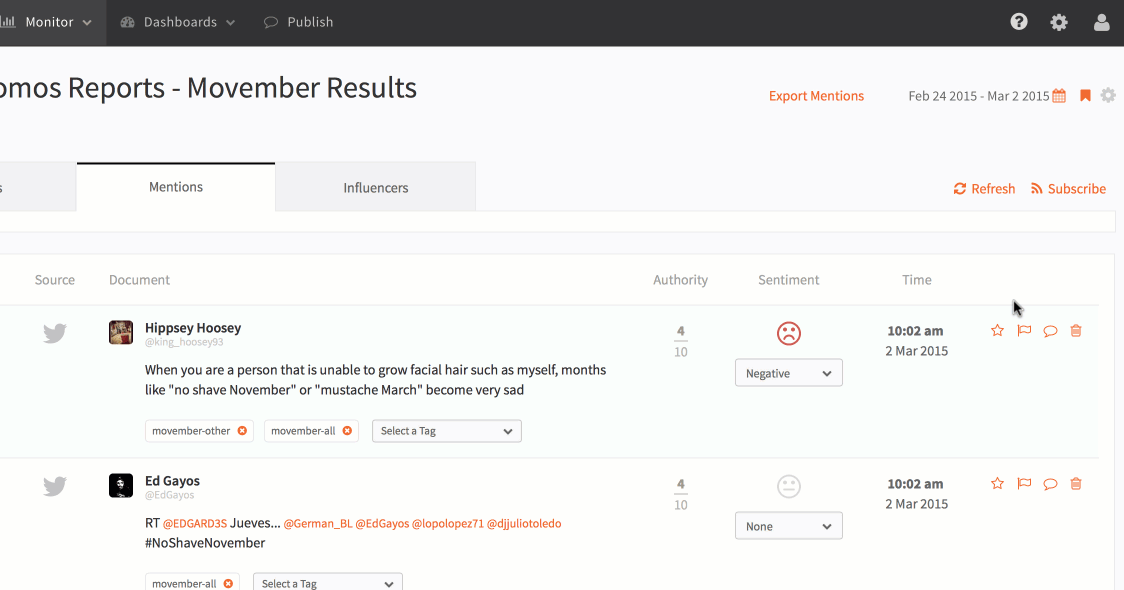Open the None sentiment dropdown

(x=789, y=526)
